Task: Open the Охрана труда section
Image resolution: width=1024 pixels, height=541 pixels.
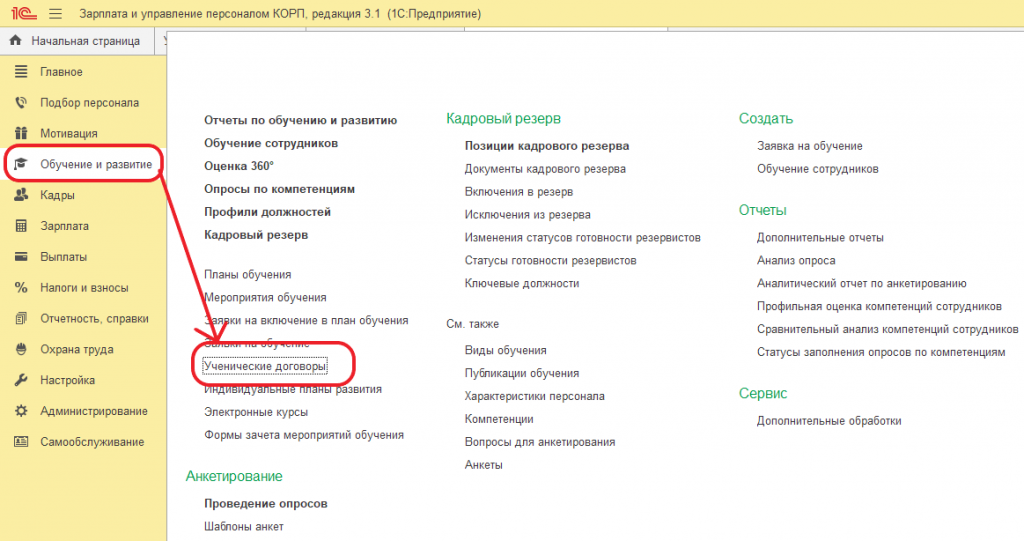Action: point(77,350)
